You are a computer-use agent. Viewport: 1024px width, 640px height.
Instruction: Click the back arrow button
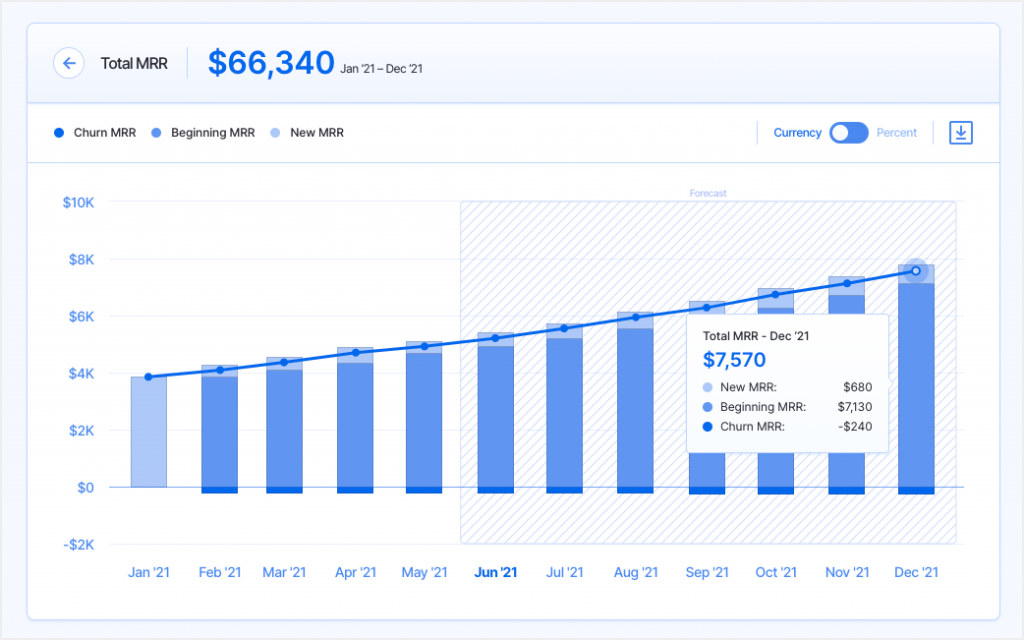click(69, 63)
